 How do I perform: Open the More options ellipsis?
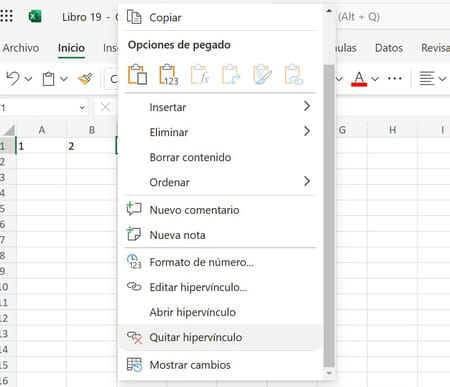pos(395,79)
